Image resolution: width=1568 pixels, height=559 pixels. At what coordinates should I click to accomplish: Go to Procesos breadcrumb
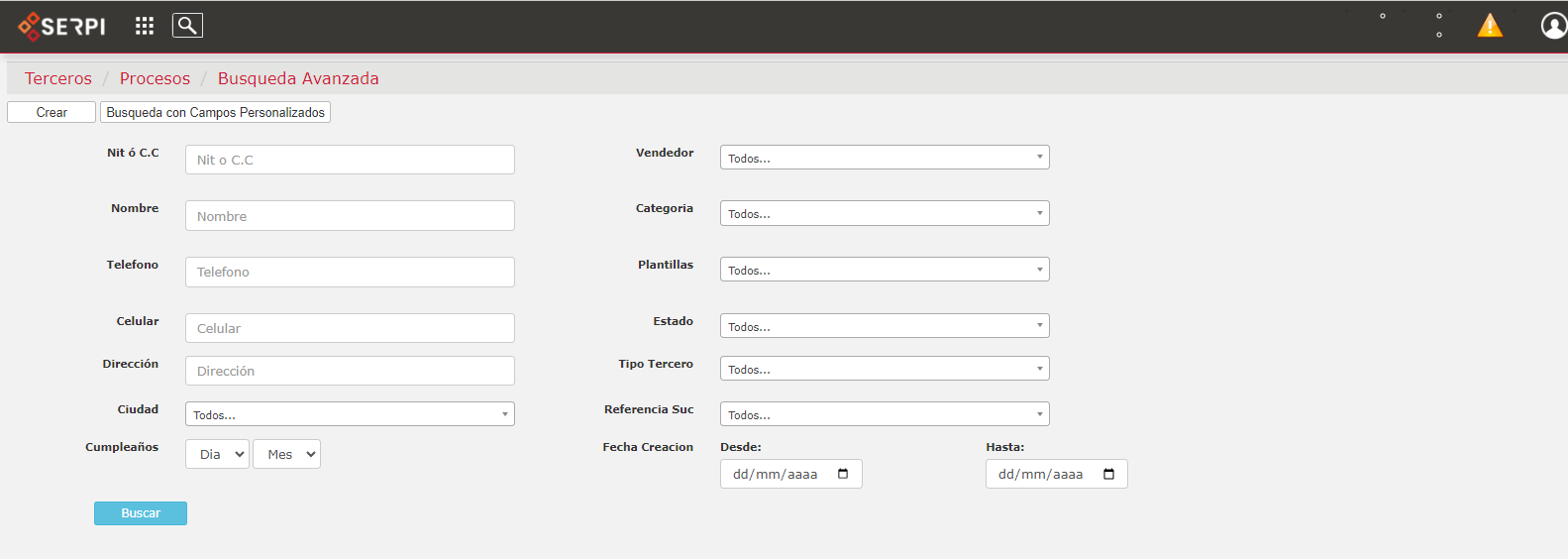coord(155,78)
